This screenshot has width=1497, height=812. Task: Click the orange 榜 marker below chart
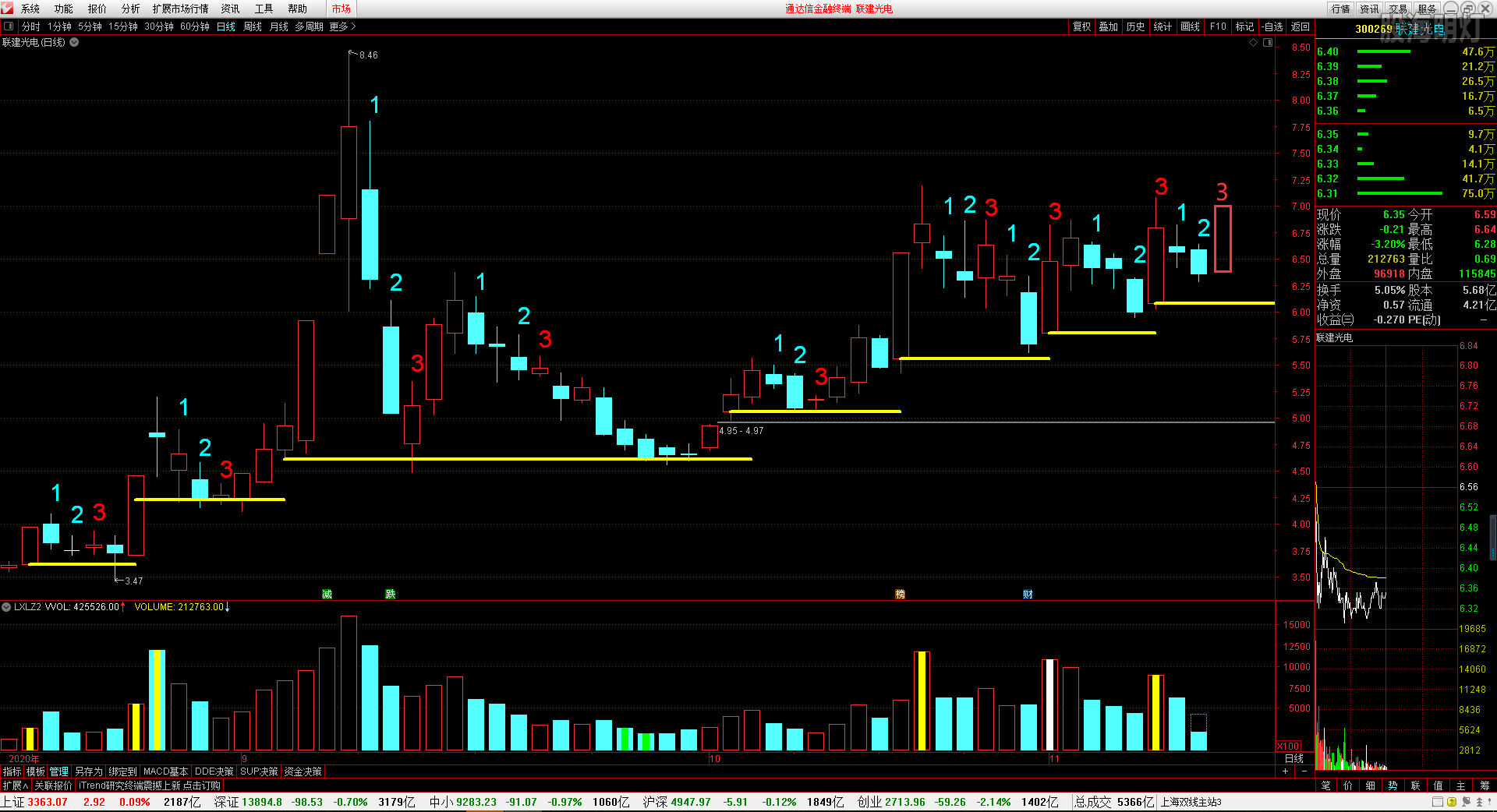900,594
